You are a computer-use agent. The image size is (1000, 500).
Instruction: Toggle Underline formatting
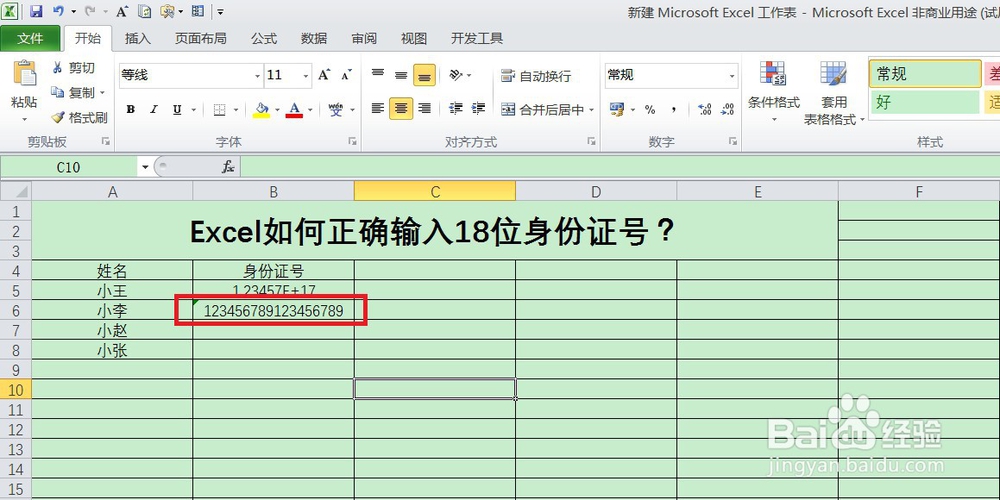click(x=177, y=110)
